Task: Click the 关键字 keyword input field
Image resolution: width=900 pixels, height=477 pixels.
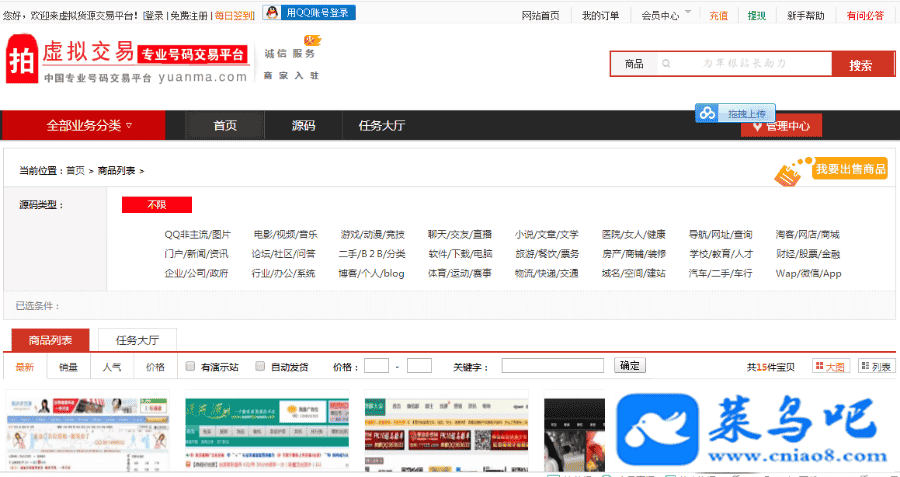Action: pyautogui.click(x=552, y=366)
